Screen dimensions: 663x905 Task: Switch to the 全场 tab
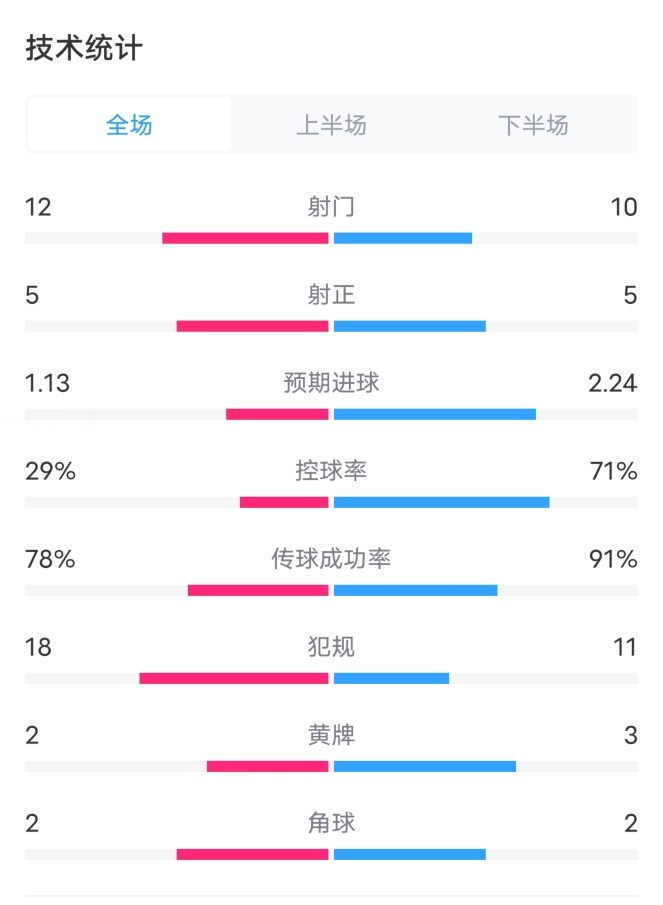click(x=129, y=125)
